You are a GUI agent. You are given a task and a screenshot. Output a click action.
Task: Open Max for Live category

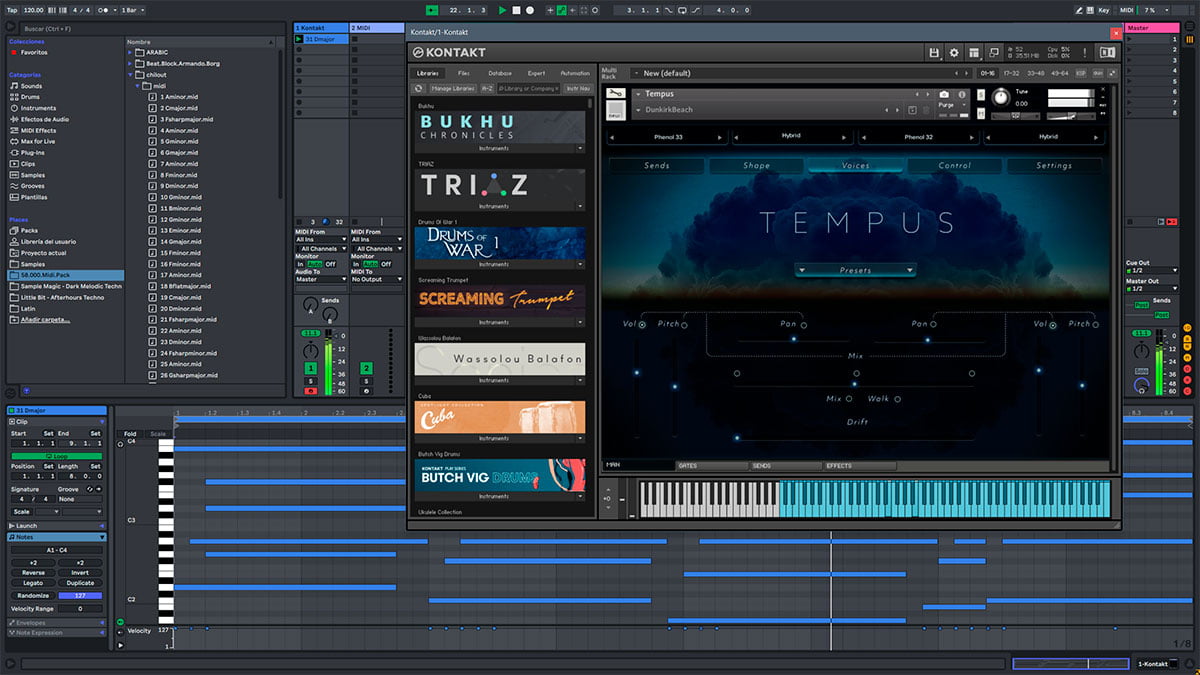pyautogui.click(x=39, y=141)
